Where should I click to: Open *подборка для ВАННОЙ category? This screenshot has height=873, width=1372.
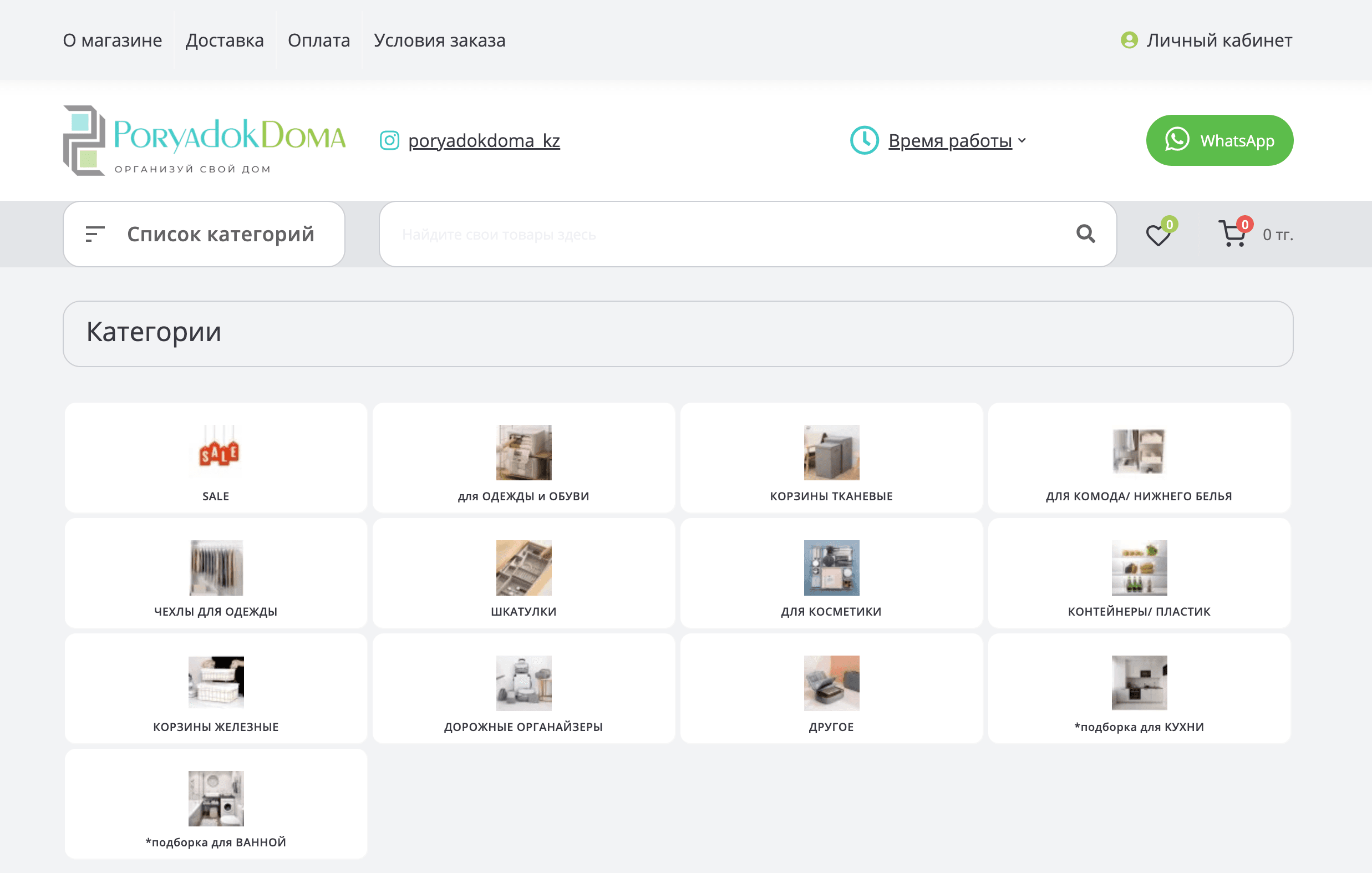216,804
